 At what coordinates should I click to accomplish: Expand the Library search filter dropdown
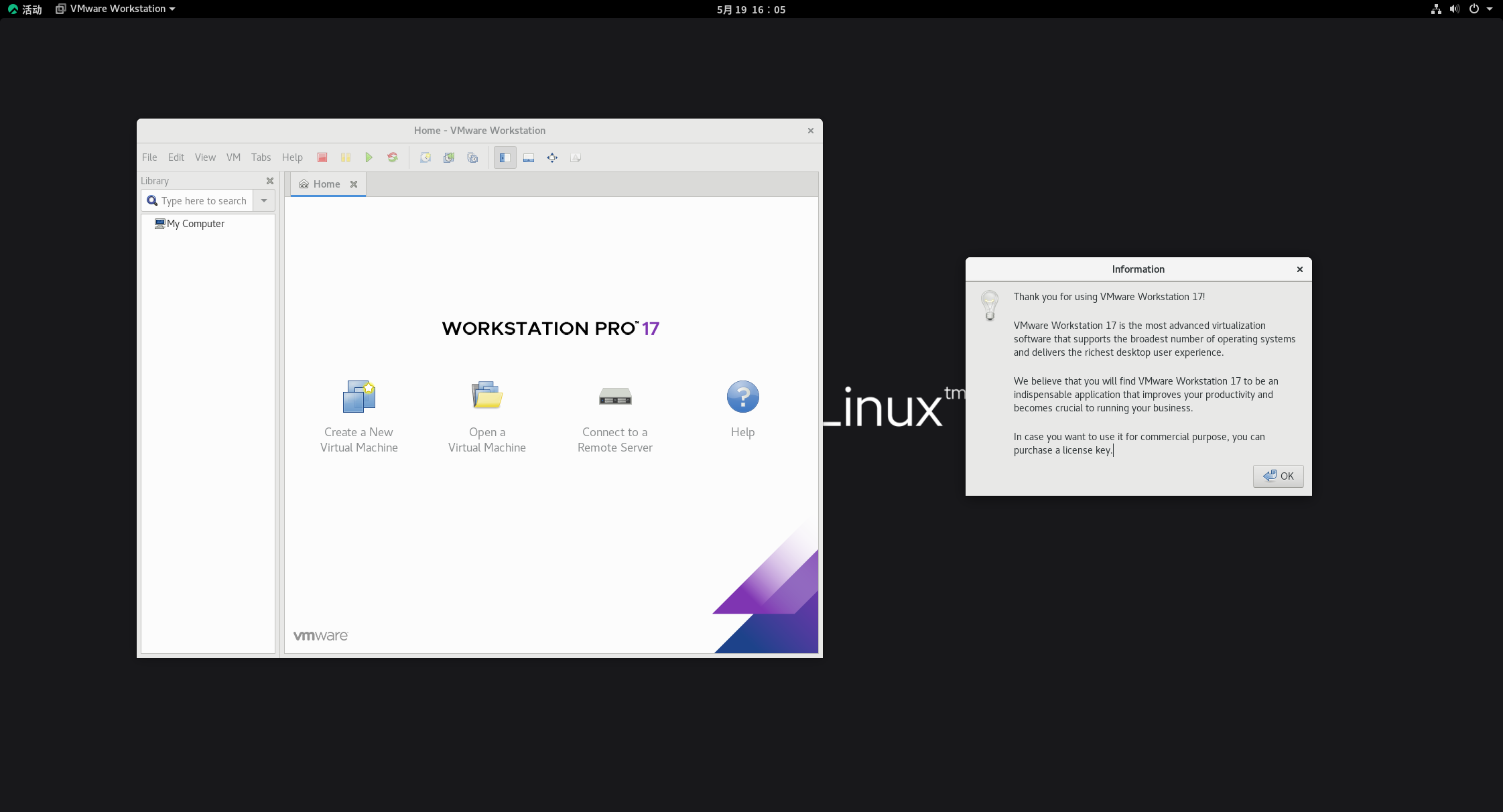coord(264,201)
